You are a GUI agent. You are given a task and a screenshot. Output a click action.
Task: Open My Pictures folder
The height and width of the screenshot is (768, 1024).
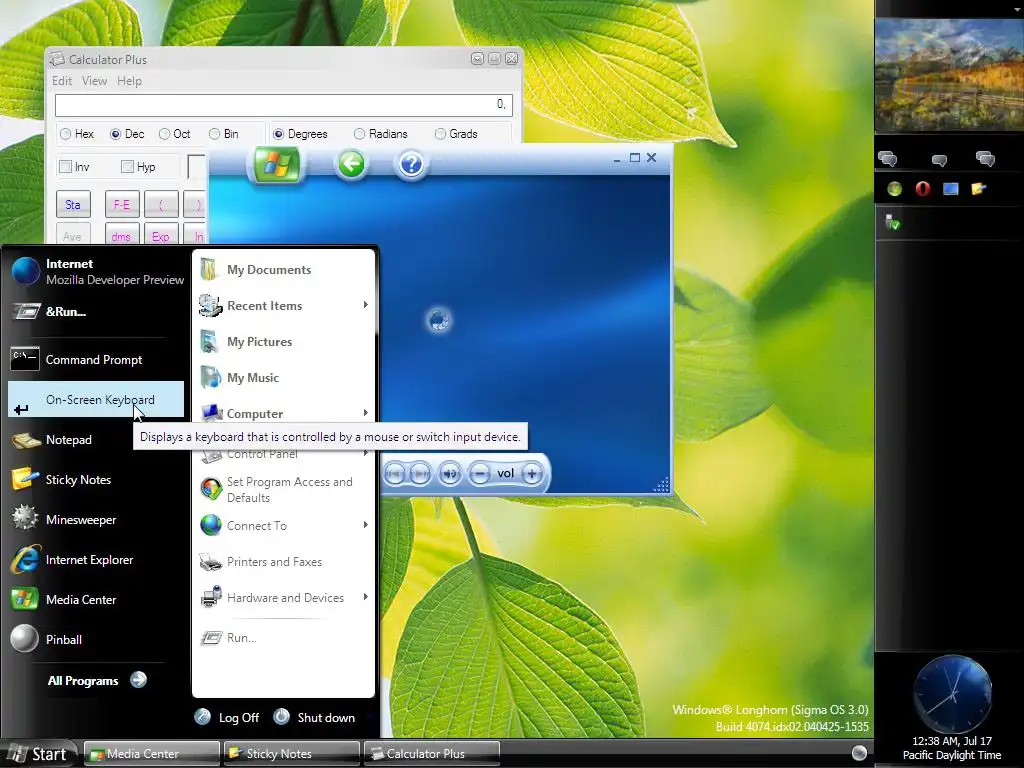283,342
